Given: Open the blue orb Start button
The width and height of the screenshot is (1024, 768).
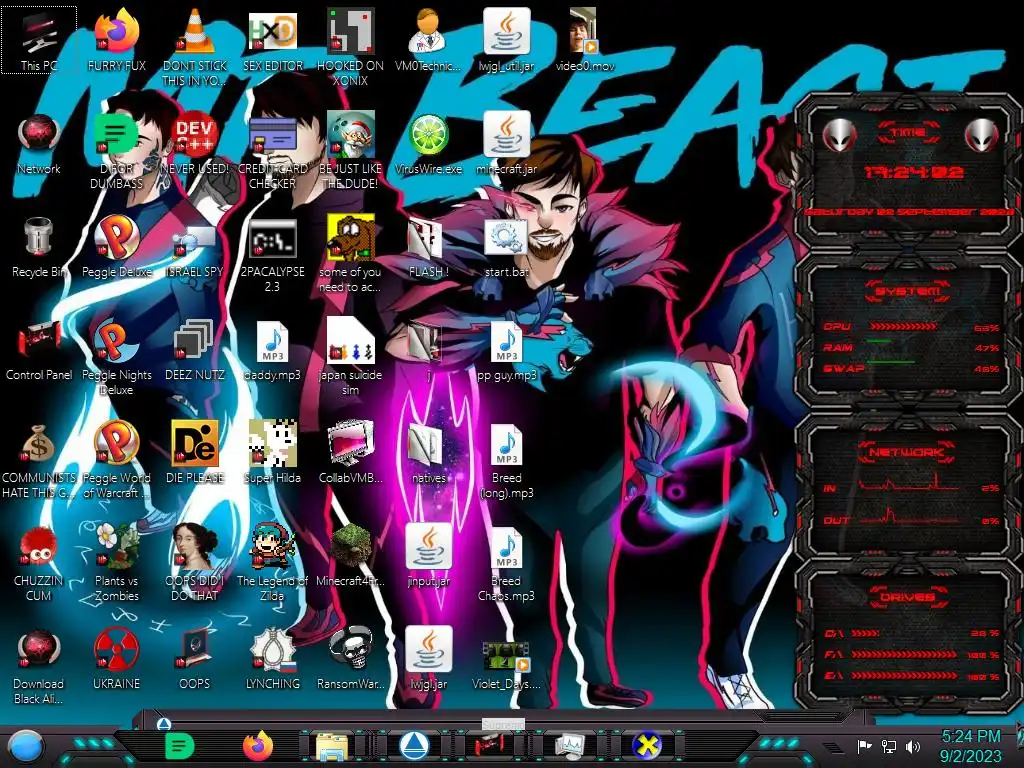Looking at the screenshot, I should click(x=26, y=746).
